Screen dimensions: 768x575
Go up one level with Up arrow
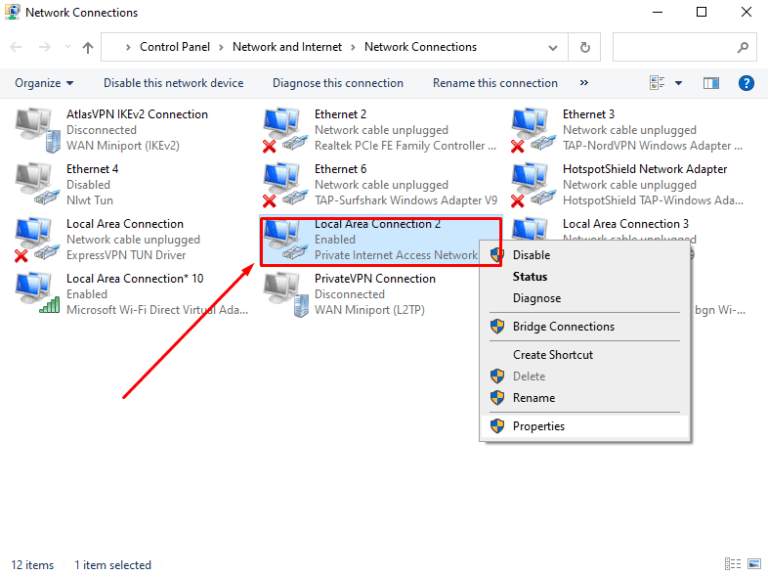88,47
